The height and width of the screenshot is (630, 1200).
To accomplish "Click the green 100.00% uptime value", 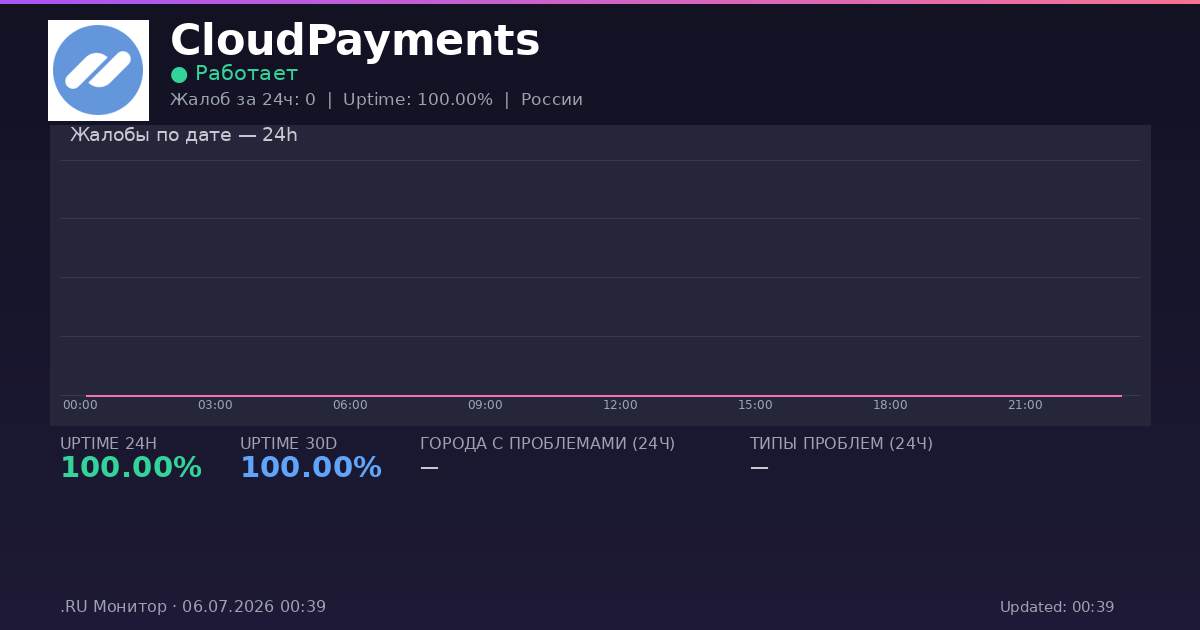I will click(x=131, y=468).
